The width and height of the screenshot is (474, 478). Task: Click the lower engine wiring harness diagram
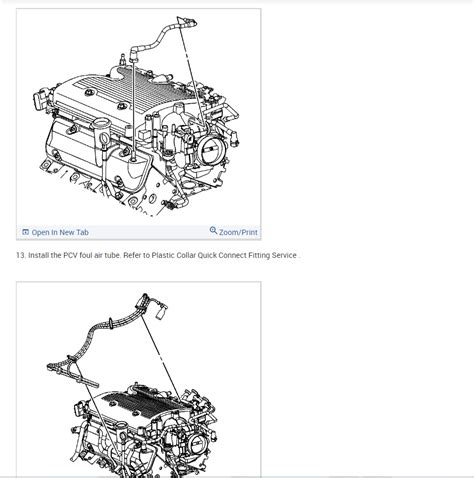[139, 380]
